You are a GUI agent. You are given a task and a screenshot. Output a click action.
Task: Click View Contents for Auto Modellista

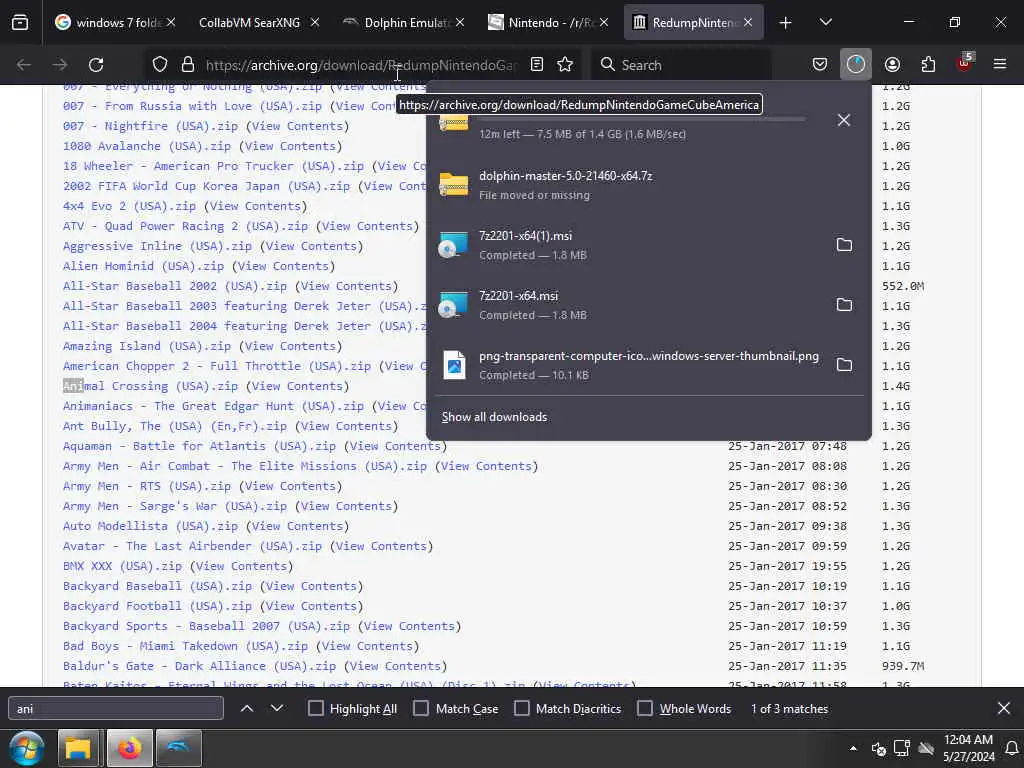tap(297, 526)
